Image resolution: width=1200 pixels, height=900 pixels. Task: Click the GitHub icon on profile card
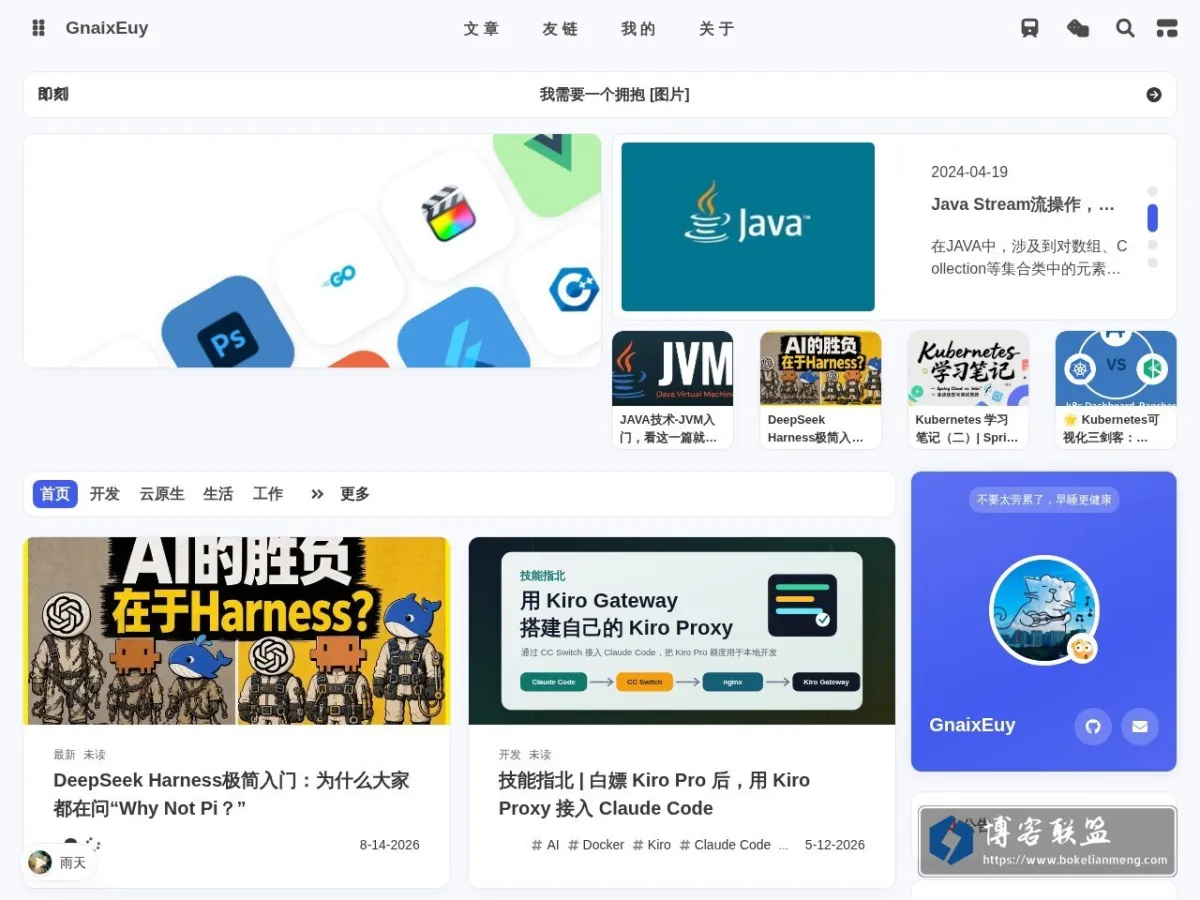[1093, 726]
